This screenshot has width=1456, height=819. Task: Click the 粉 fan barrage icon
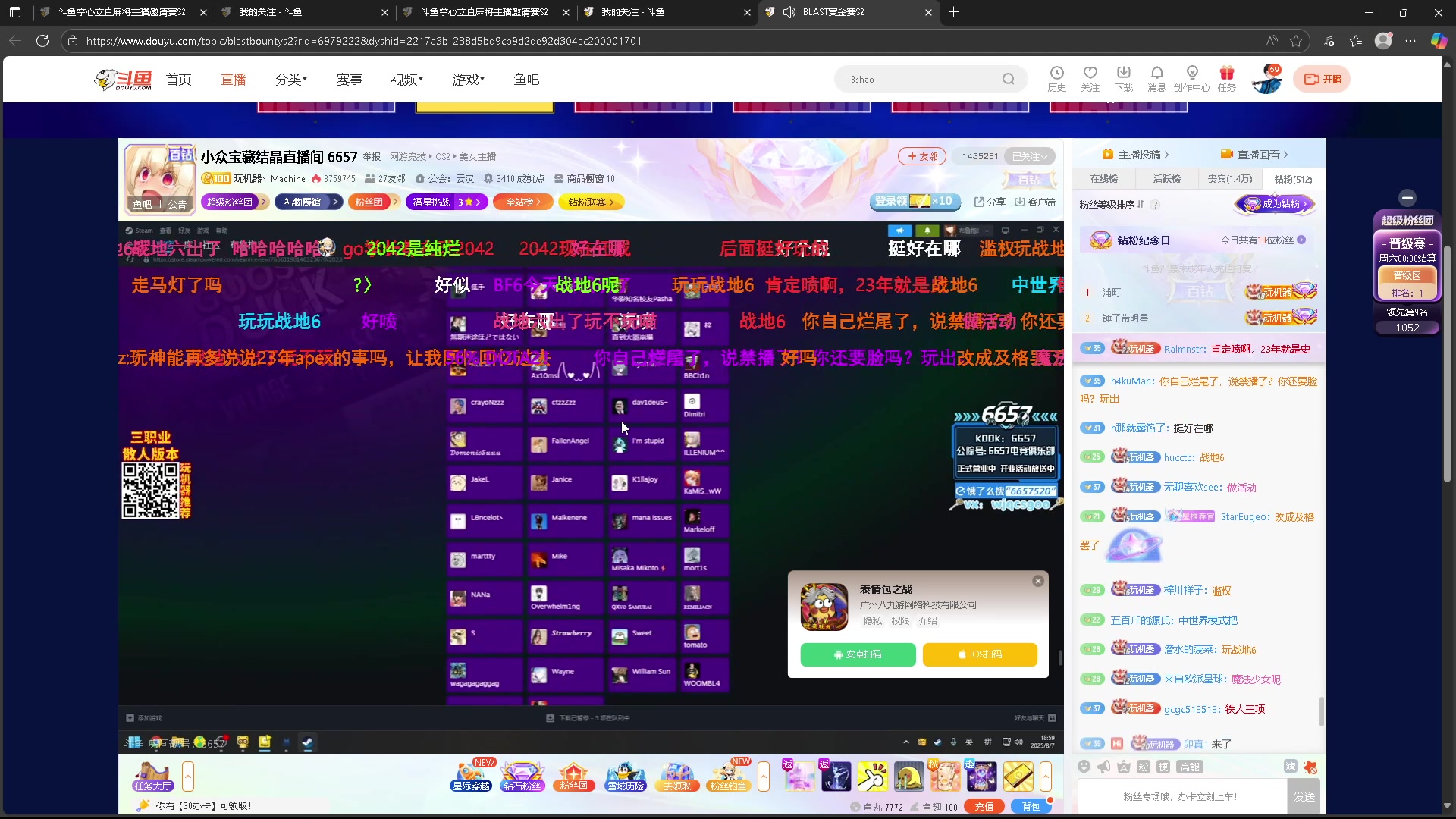pos(1144,767)
